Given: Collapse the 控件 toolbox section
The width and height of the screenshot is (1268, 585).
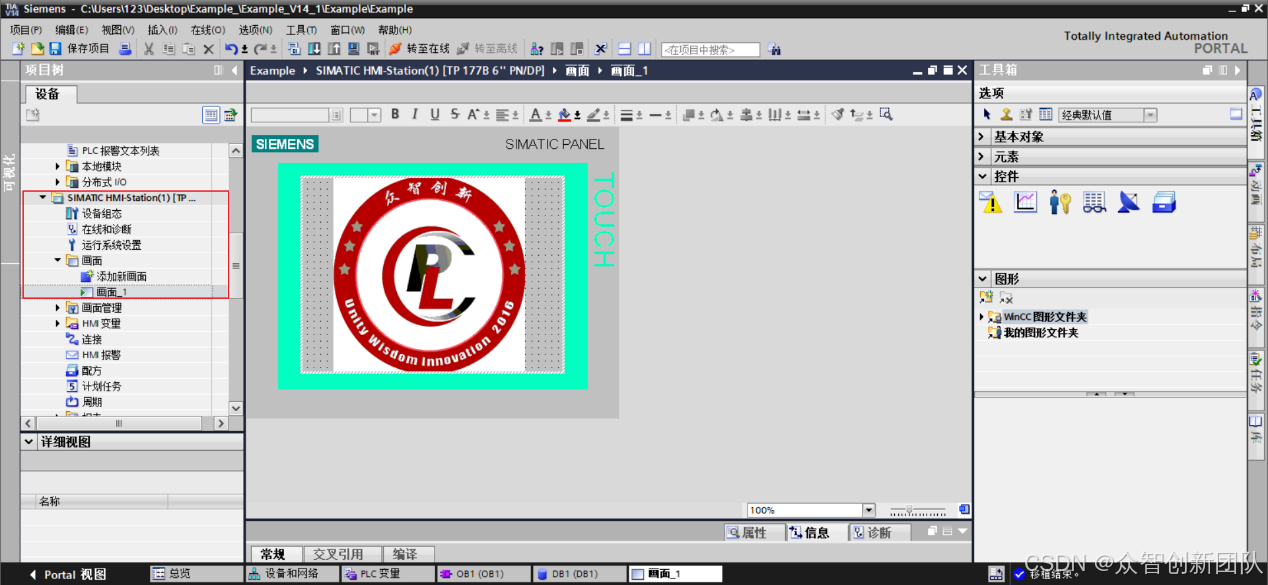Looking at the screenshot, I should pyautogui.click(x=983, y=176).
